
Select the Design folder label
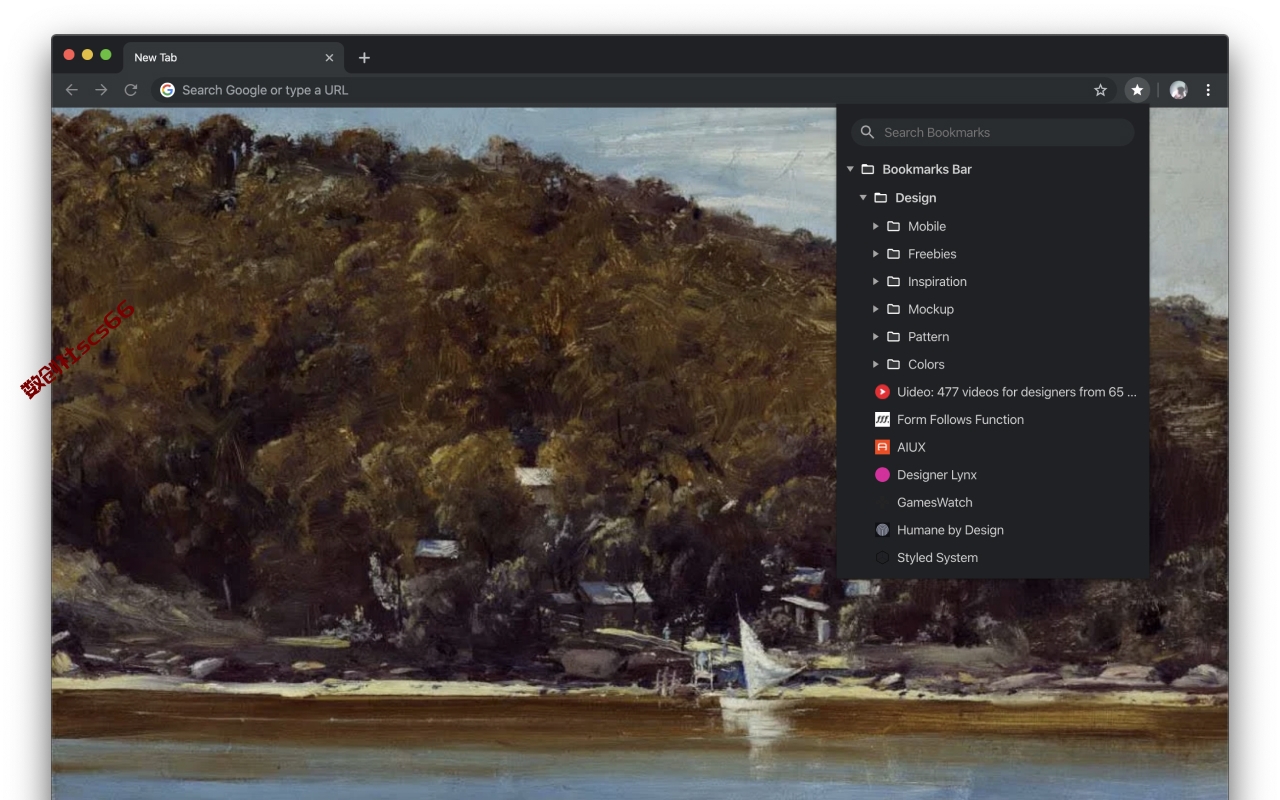click(916, 198)
